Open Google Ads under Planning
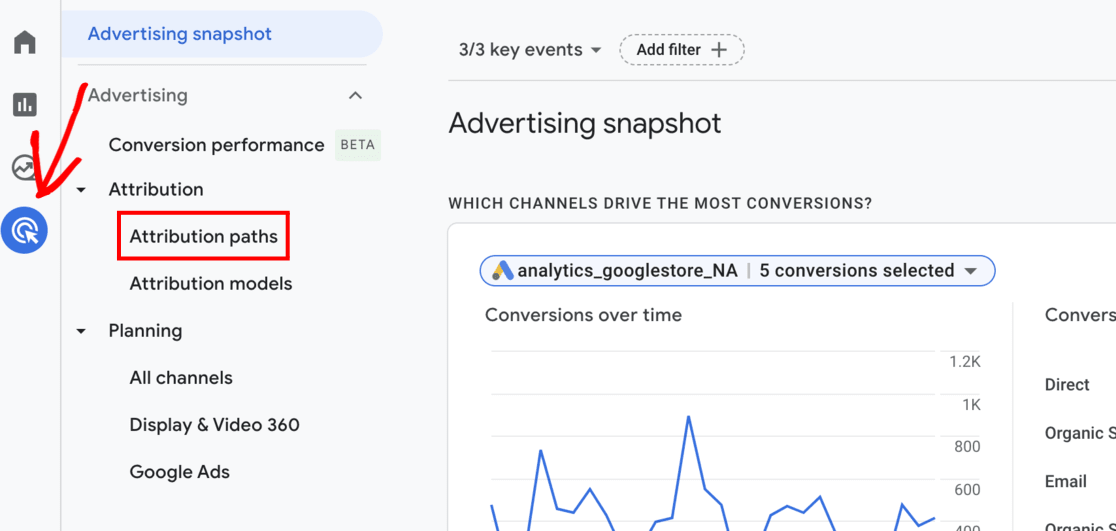 pyautogui.click(x=180, y=472)
